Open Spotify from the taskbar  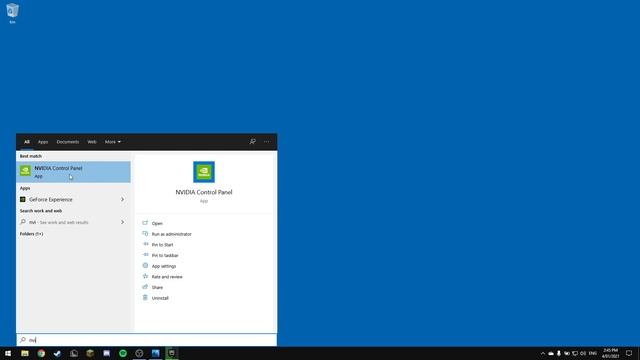123,353
